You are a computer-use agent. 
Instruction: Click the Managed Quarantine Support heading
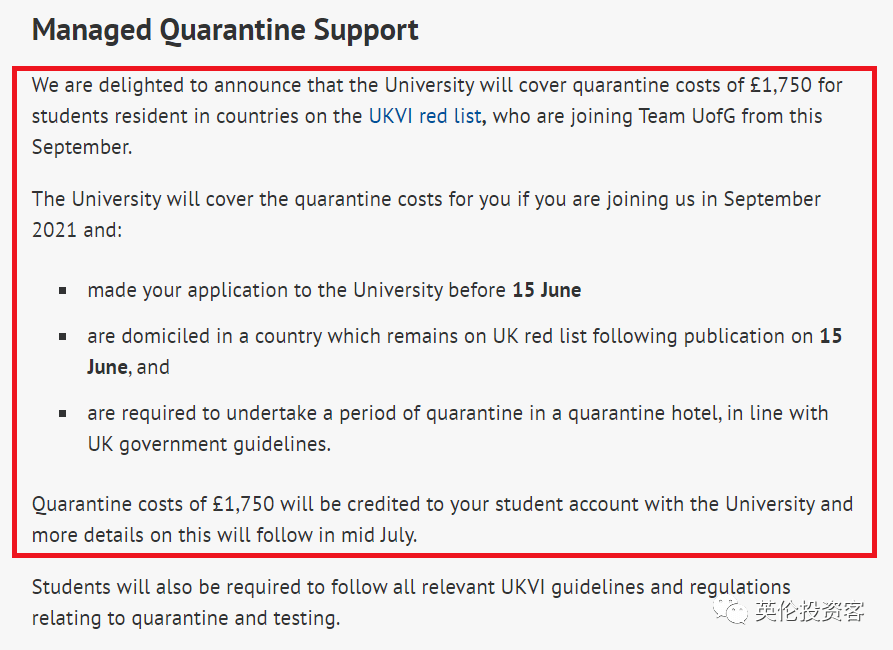(x=225, y=30)
